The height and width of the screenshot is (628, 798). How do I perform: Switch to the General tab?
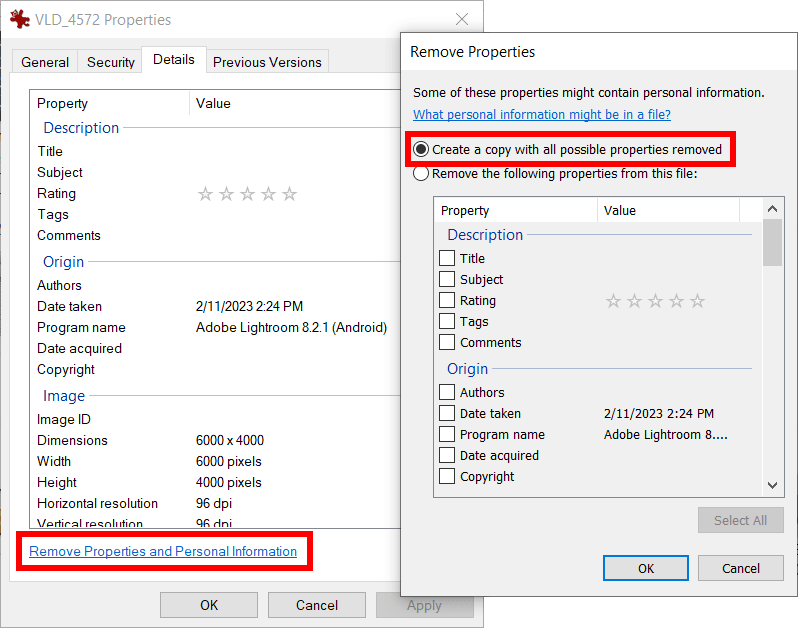pos(45,62)
